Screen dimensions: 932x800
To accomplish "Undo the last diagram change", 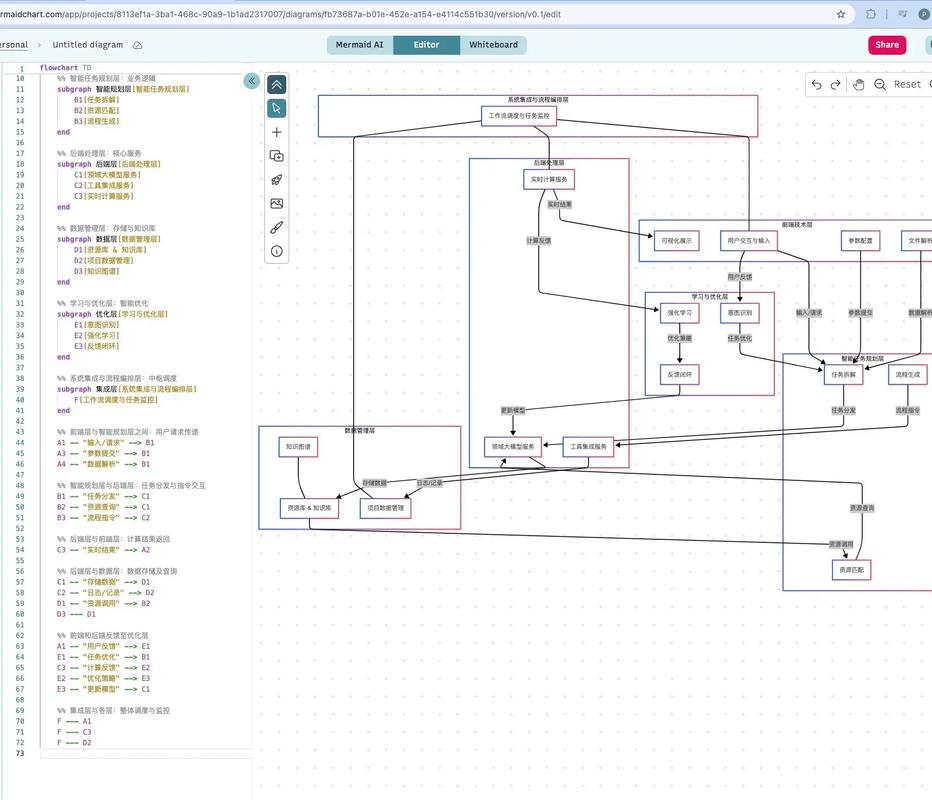I will click(x=817, y=85).
